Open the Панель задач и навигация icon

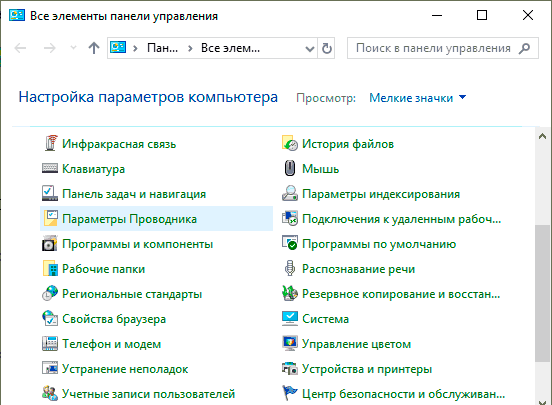coord(50,193)
